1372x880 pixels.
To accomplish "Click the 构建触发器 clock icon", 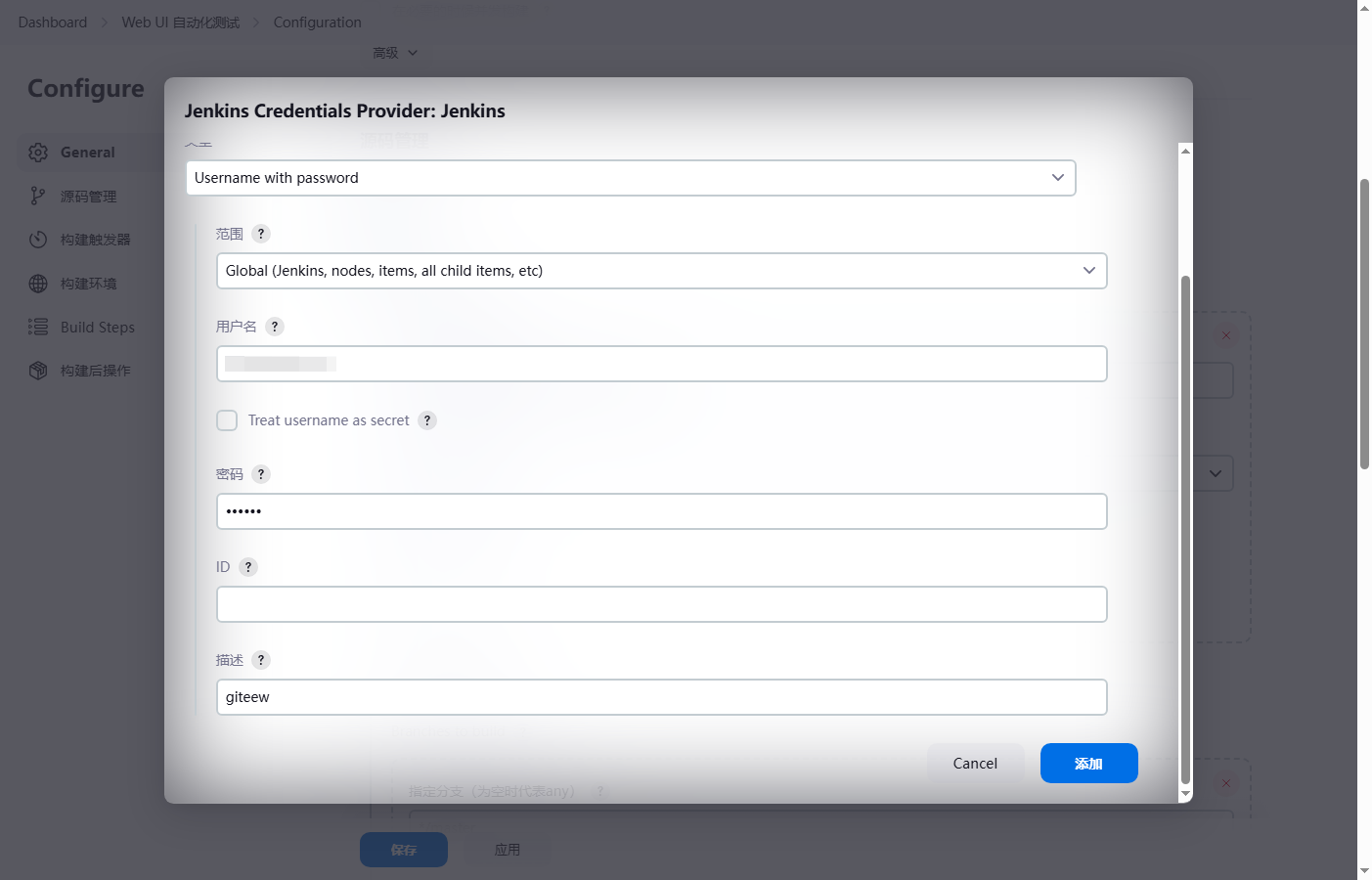I will (x=38, y=240).
